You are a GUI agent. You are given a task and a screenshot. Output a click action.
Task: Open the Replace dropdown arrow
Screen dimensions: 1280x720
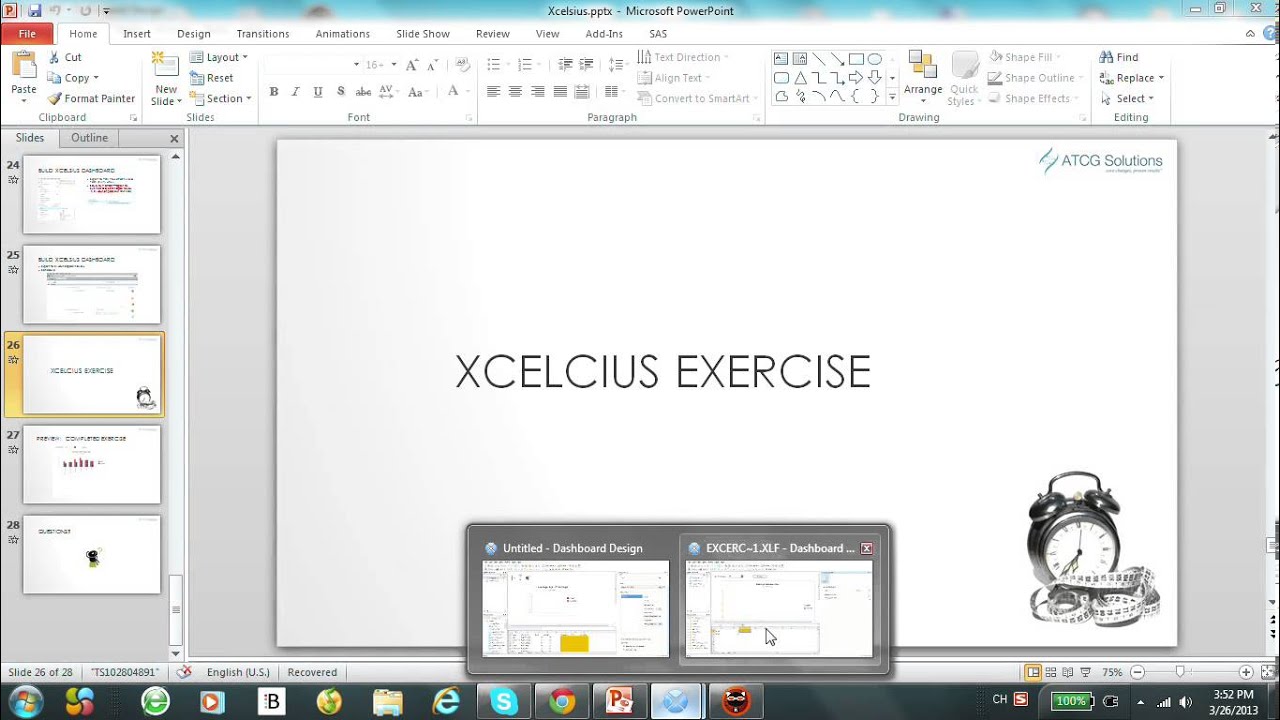coord(1162,78)
